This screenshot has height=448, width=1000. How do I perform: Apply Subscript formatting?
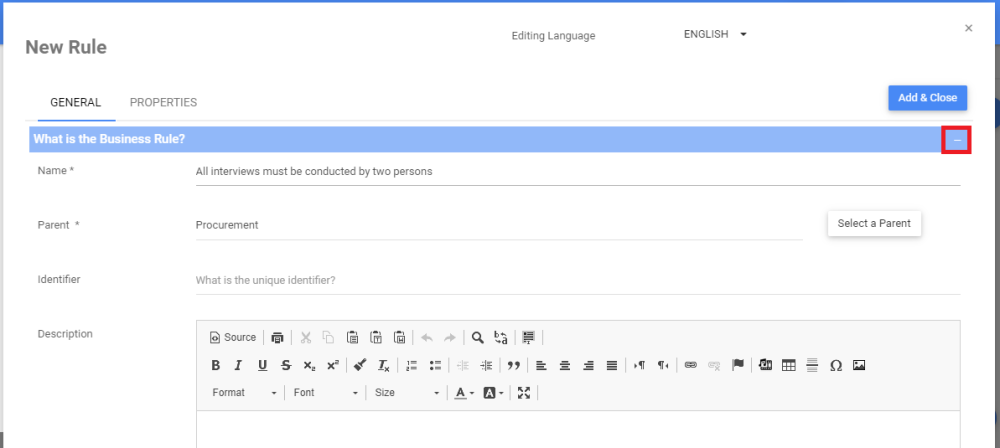click(309, 366)
